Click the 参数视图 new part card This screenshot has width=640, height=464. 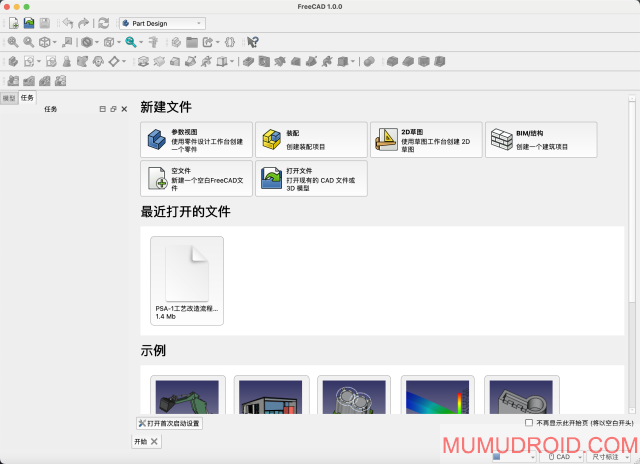pos(196,140)
